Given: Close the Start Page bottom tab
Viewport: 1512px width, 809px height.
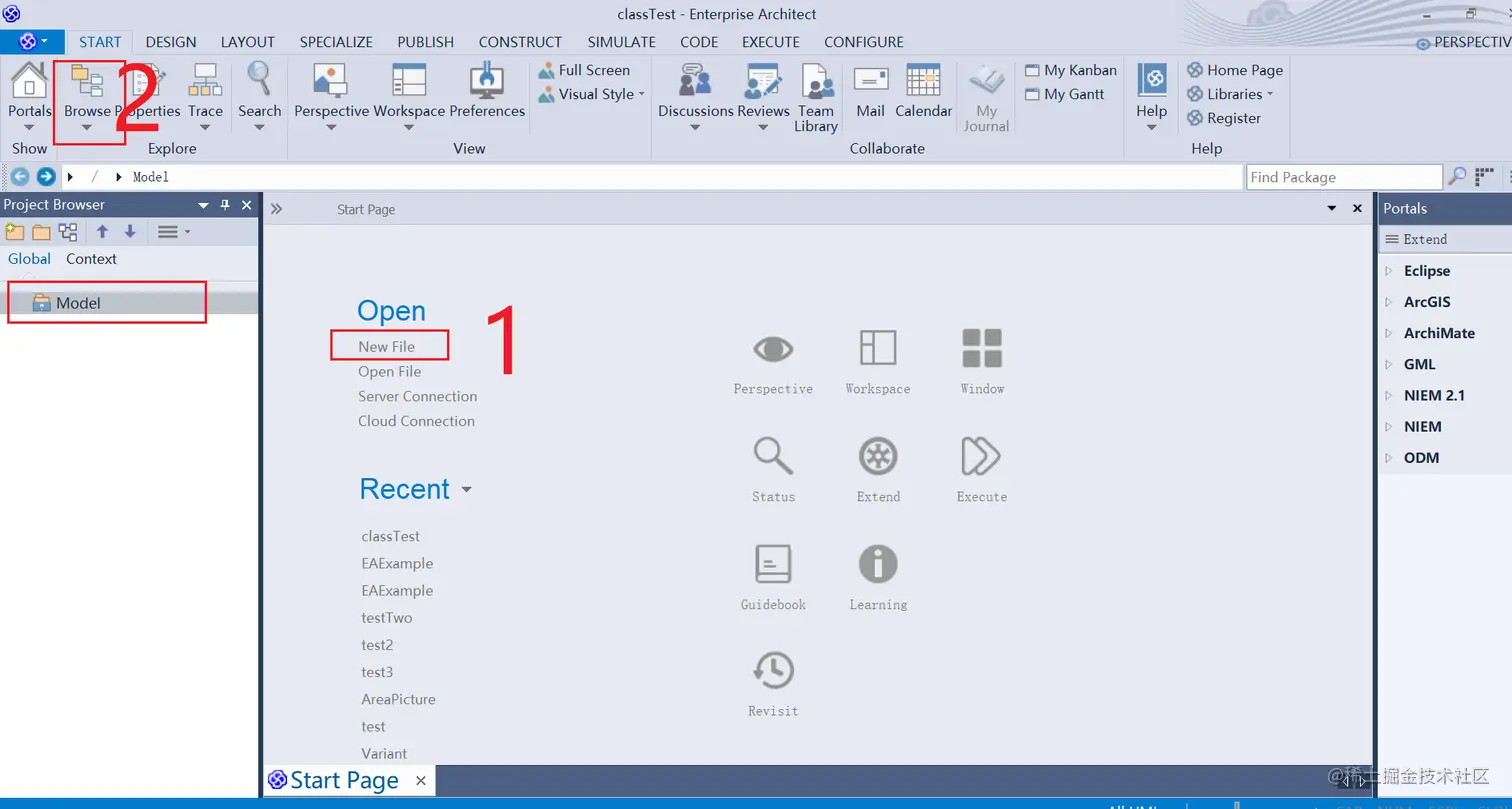Looking at the screenshot, I should pos(421,781).
